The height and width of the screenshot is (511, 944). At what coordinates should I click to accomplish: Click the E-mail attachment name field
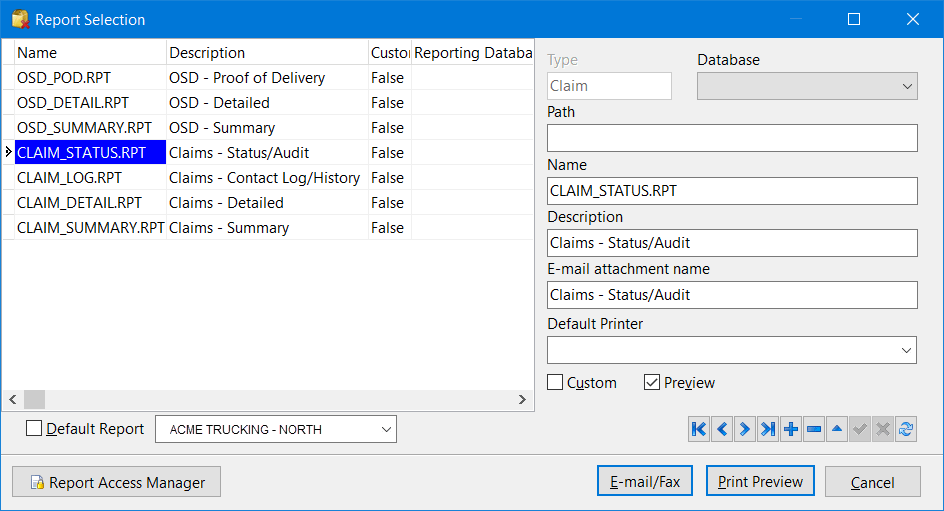point(732,295)
